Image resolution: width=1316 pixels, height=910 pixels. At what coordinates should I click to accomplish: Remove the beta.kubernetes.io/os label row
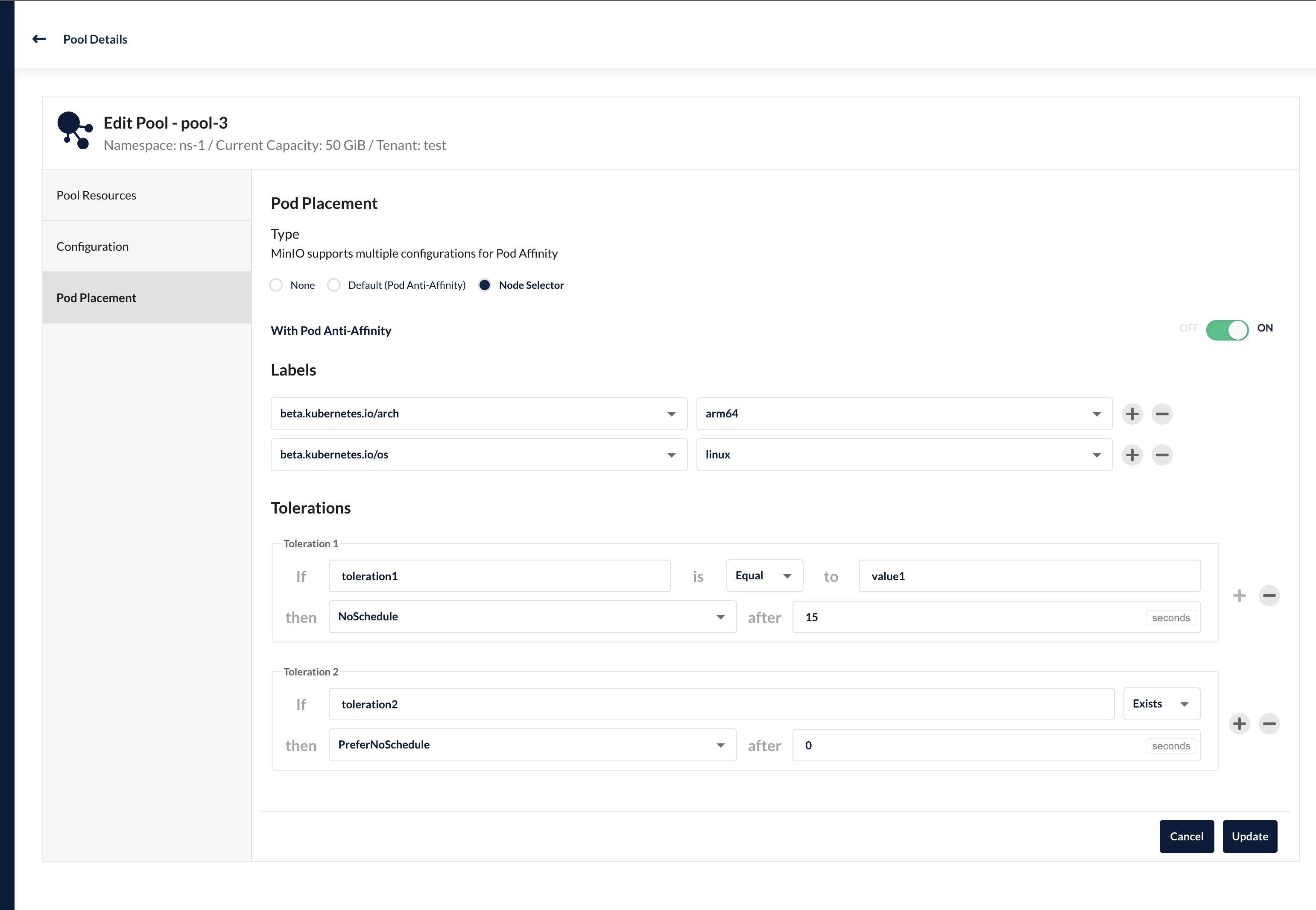click(x=1161, y=455)
